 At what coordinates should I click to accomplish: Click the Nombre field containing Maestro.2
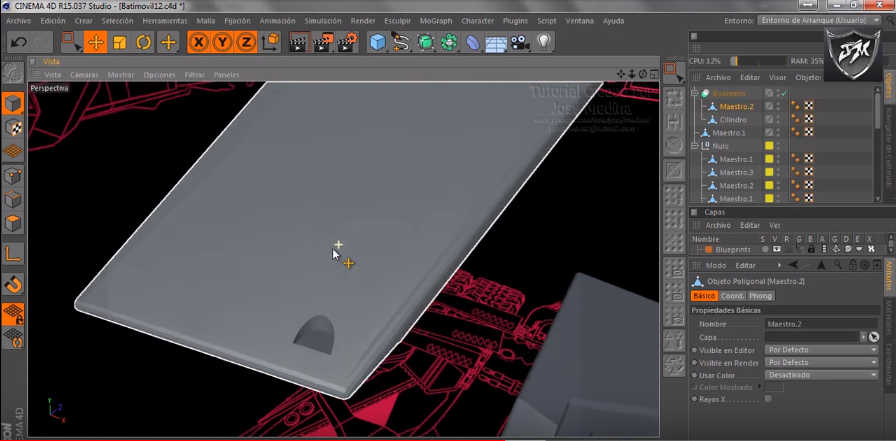[821, 324]
